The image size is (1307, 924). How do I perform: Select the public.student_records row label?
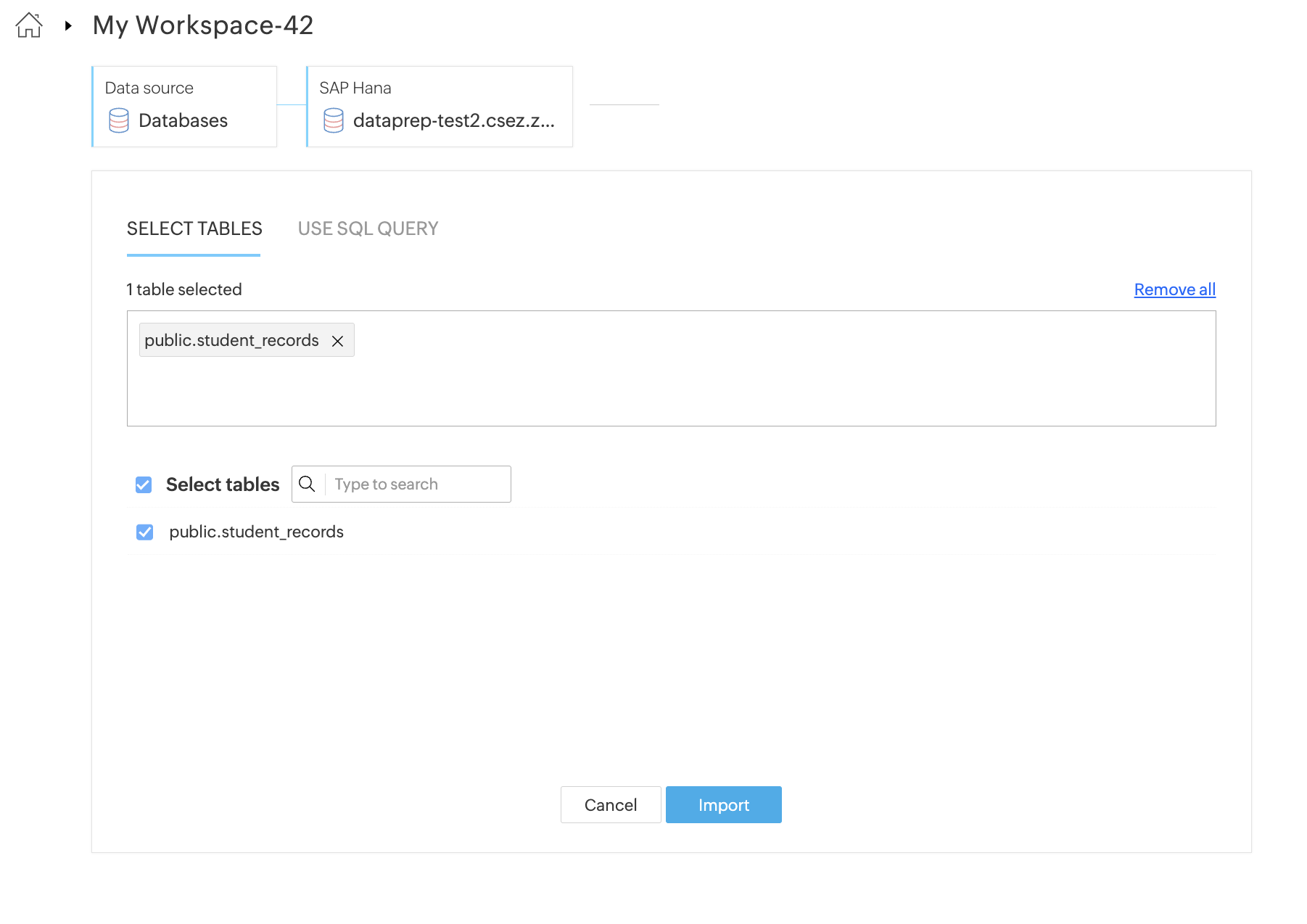coord(257,532)
